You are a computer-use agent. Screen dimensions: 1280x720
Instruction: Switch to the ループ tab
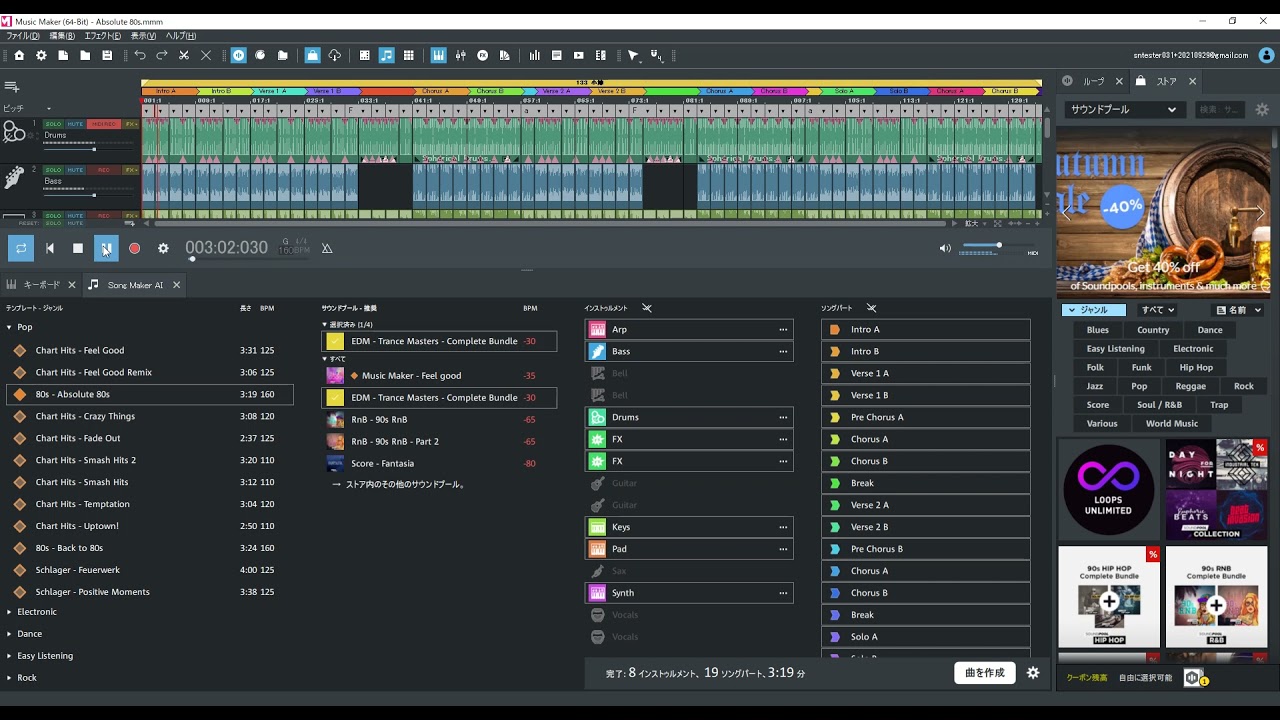(x=1094, y=81)
